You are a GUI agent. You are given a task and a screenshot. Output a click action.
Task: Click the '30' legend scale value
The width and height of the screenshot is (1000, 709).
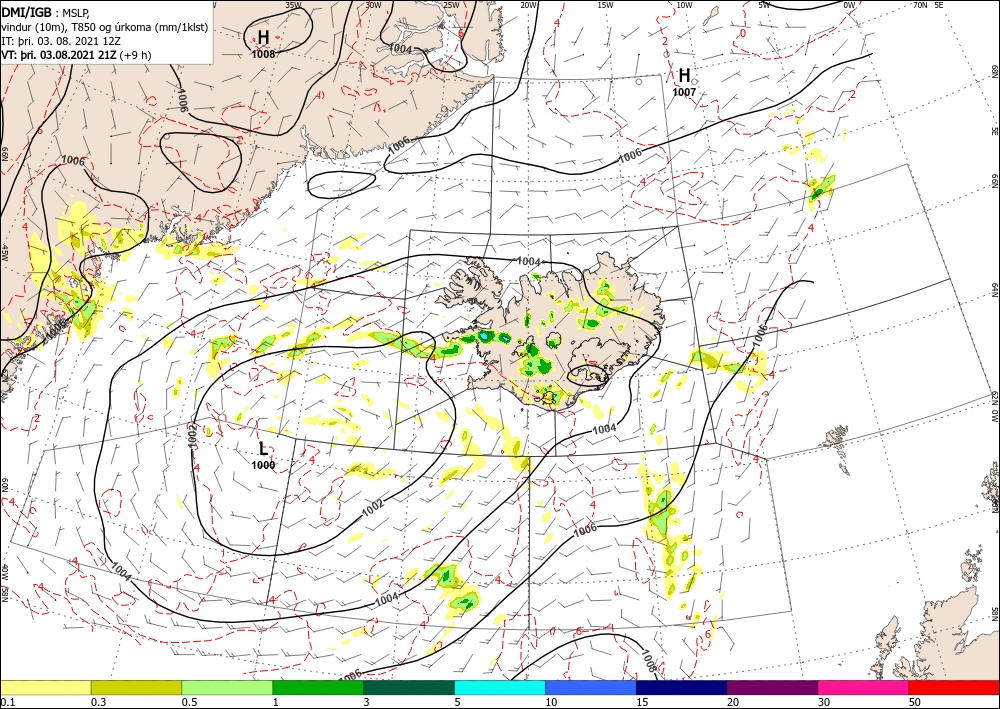[x=824, y=702]
